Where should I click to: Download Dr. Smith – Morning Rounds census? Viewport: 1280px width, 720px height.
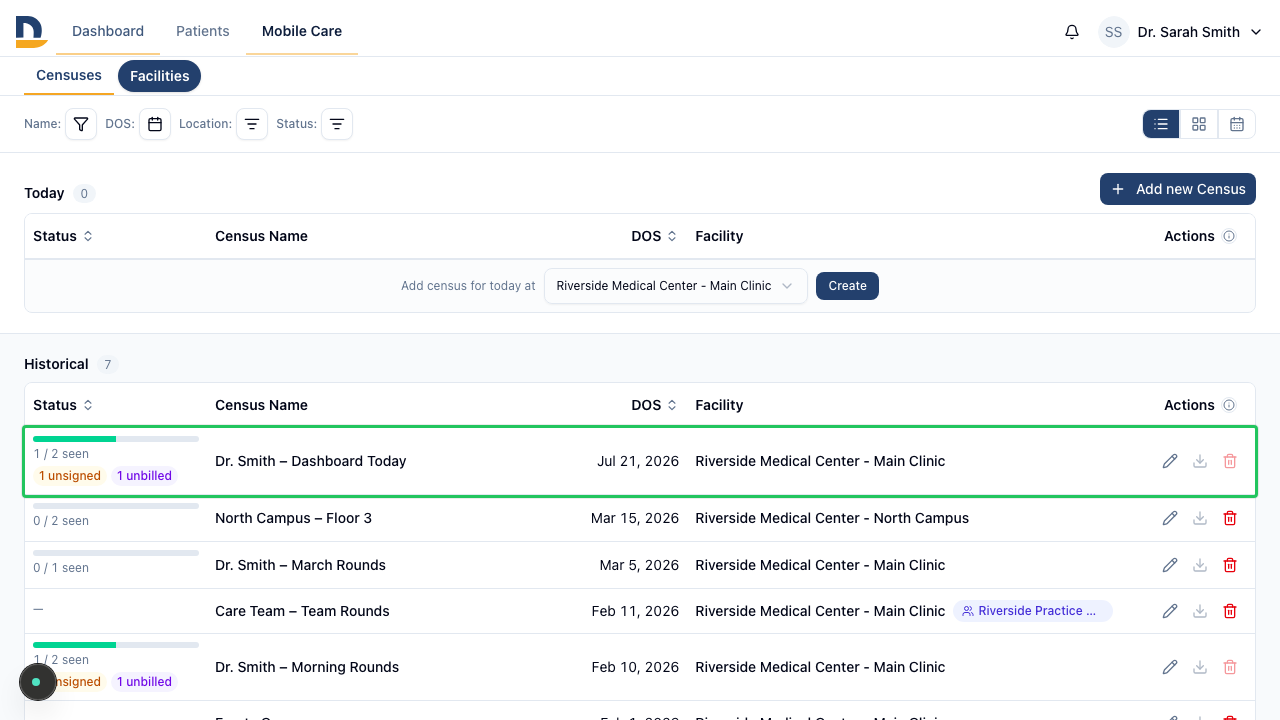[1200, 667]
